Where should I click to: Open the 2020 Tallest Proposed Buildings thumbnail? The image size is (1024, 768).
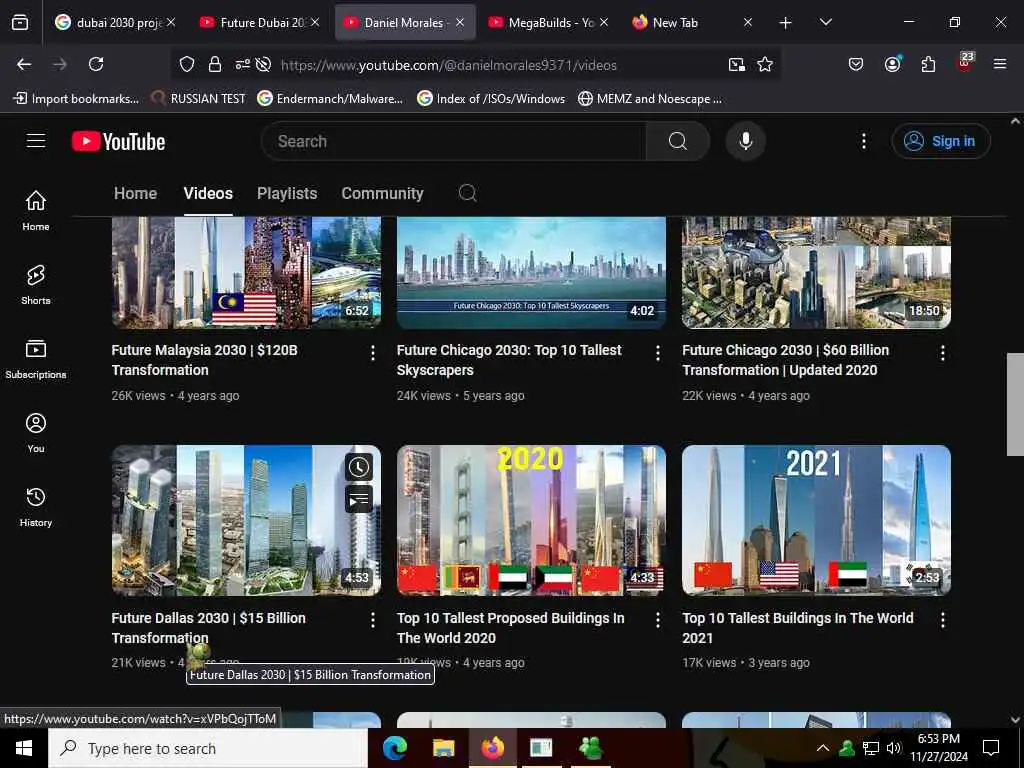[531, 520]
